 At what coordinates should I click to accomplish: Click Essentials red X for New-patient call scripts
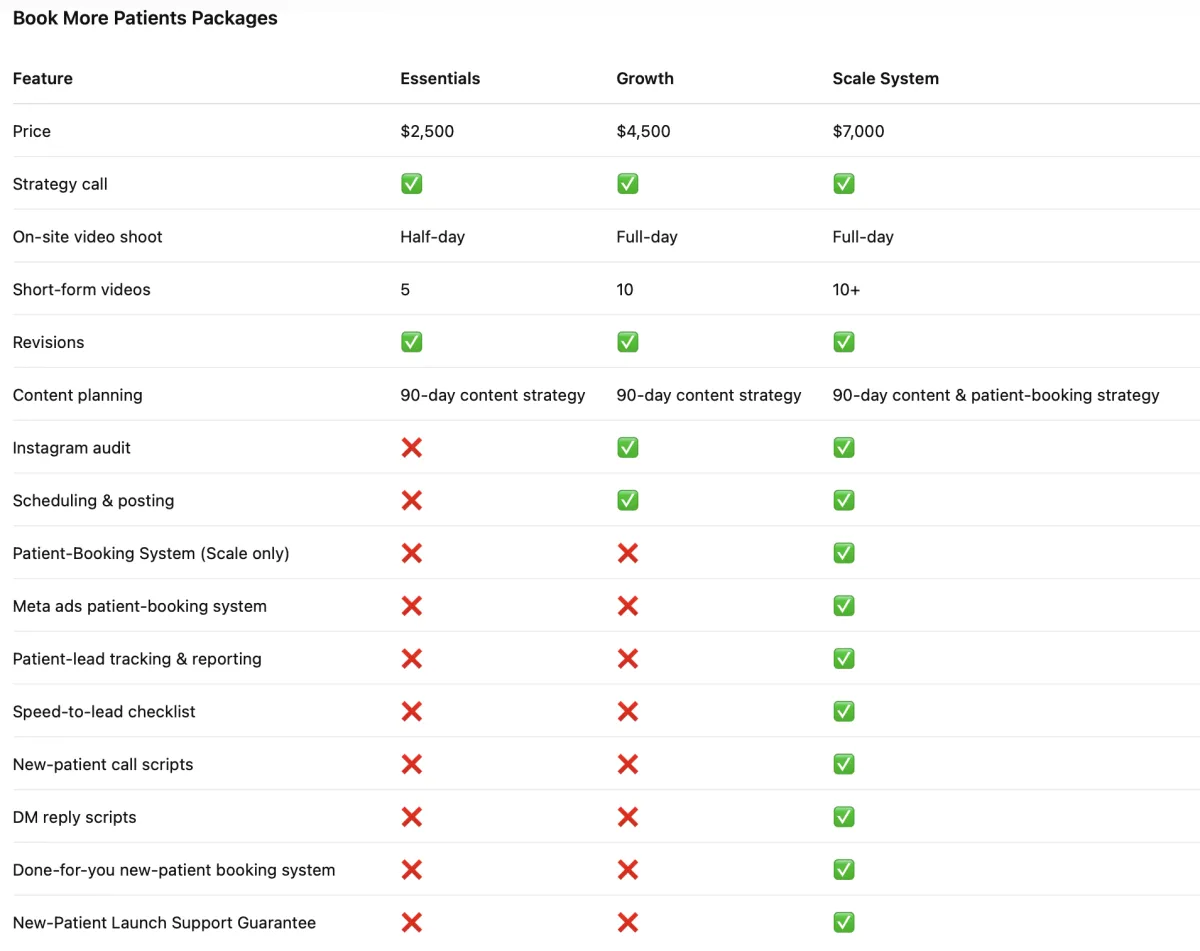pos(411,765)
